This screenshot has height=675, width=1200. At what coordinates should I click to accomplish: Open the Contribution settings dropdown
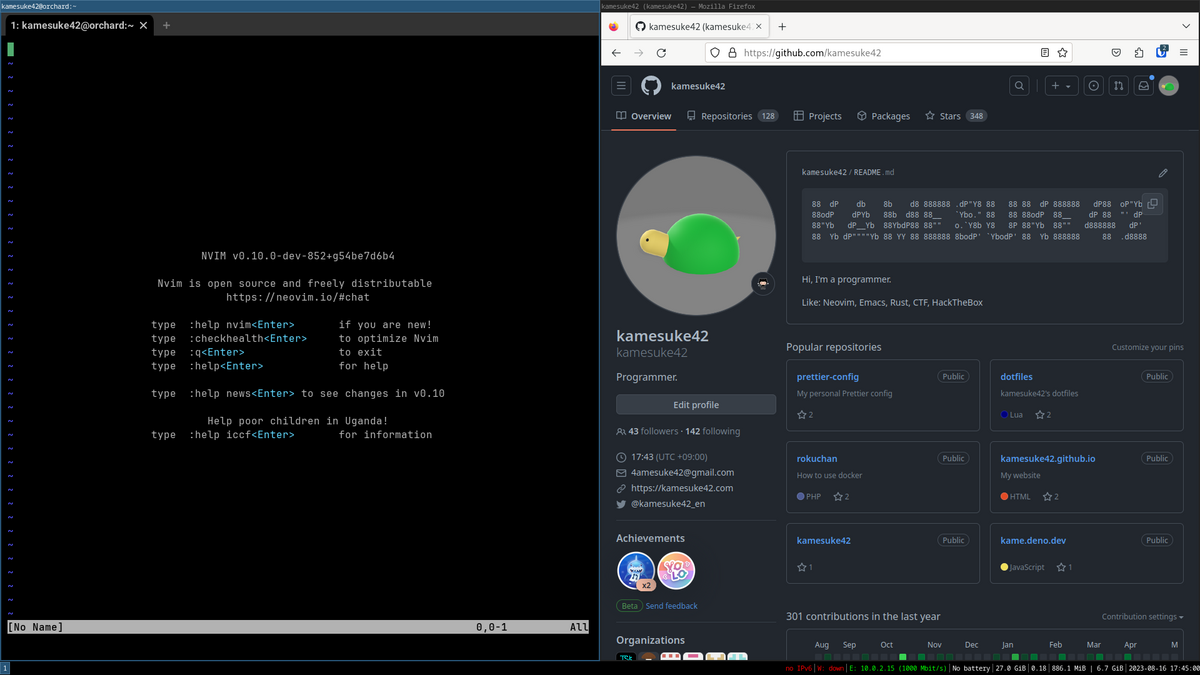tap(1143, 617)
